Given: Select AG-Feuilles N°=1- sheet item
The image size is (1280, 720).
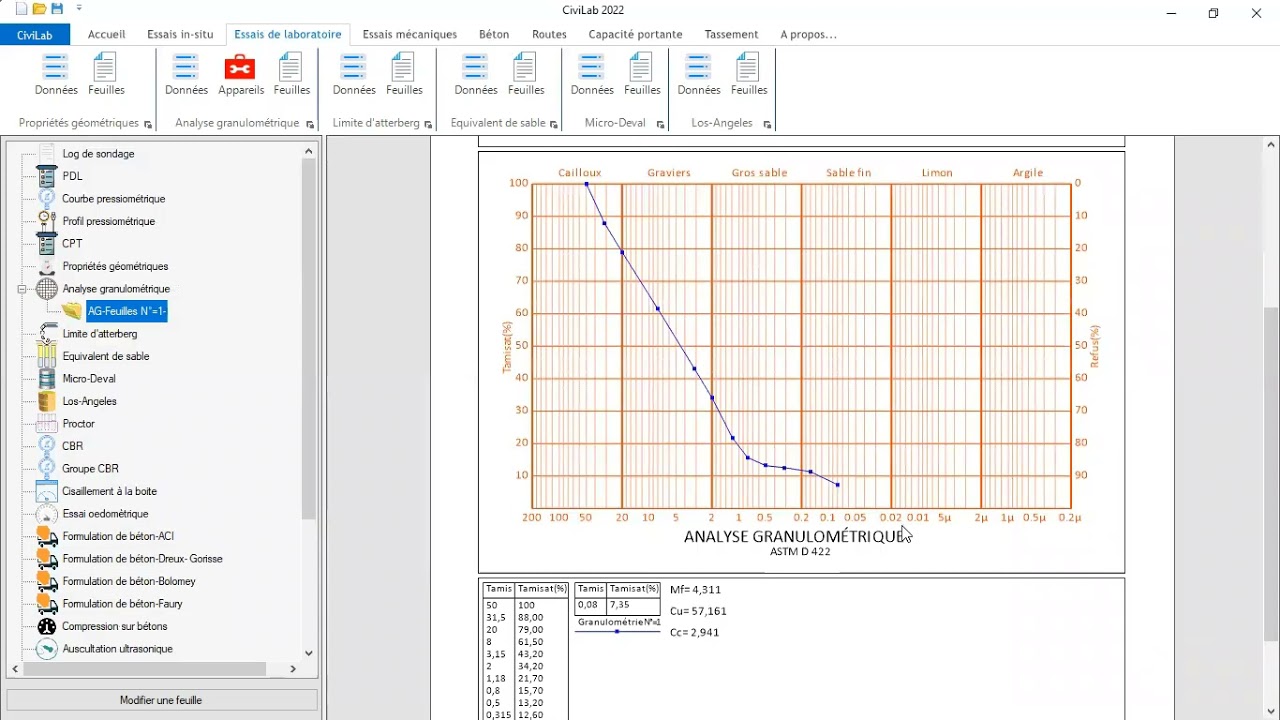Looking at the screenshot, I should (x=127, y=311).
